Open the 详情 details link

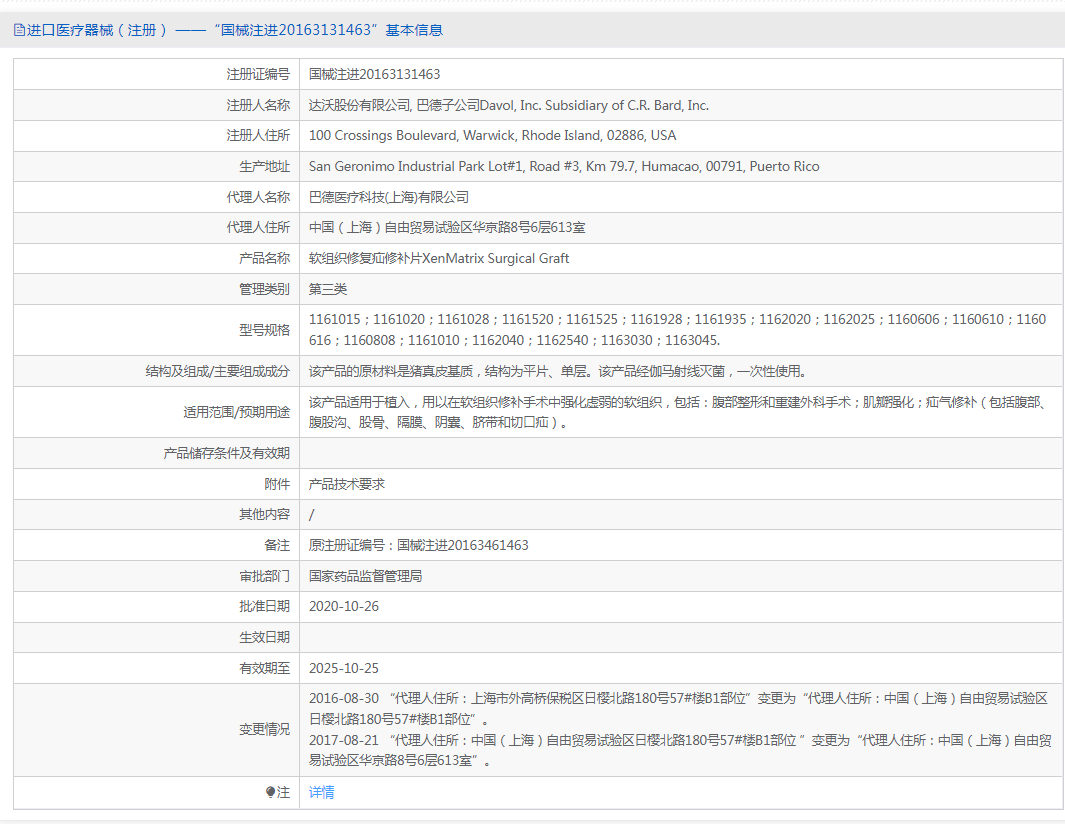321,792
